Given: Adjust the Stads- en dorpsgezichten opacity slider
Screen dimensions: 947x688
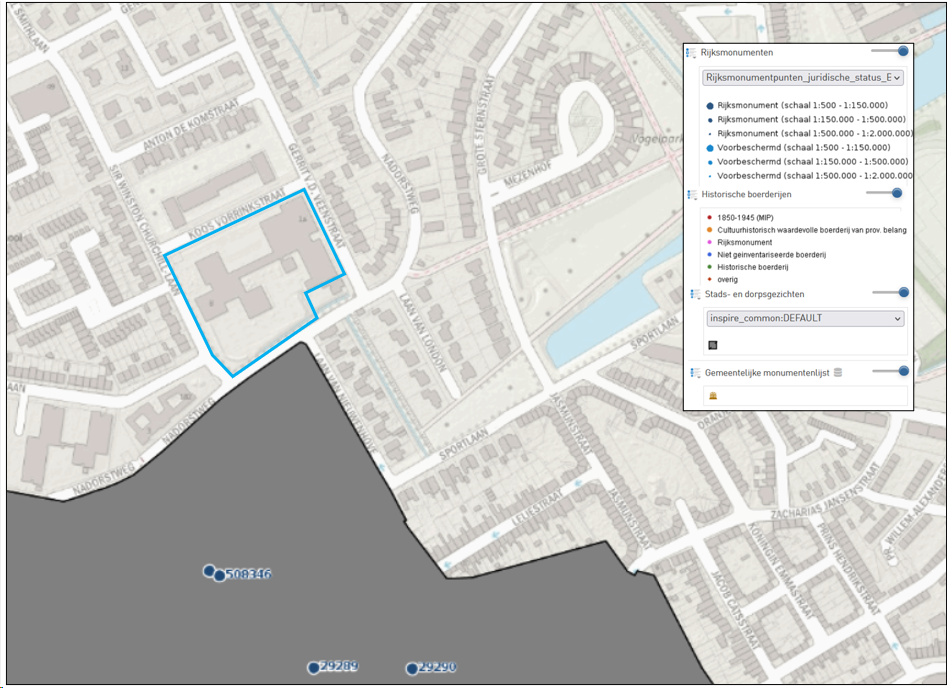Looking at the screenshot, I should (891, 292).
